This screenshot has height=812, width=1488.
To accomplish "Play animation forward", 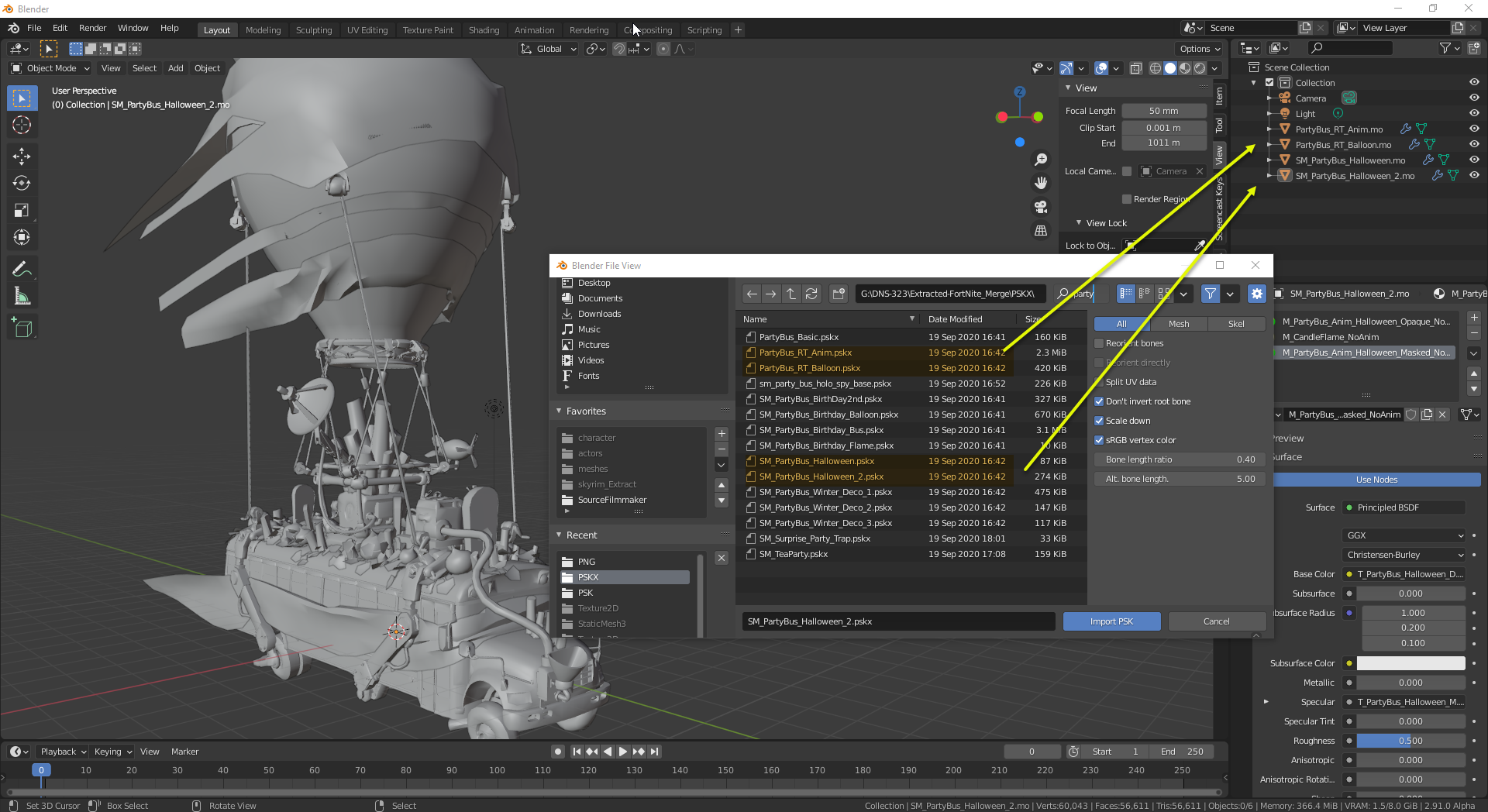I will (x=623, y=752).
